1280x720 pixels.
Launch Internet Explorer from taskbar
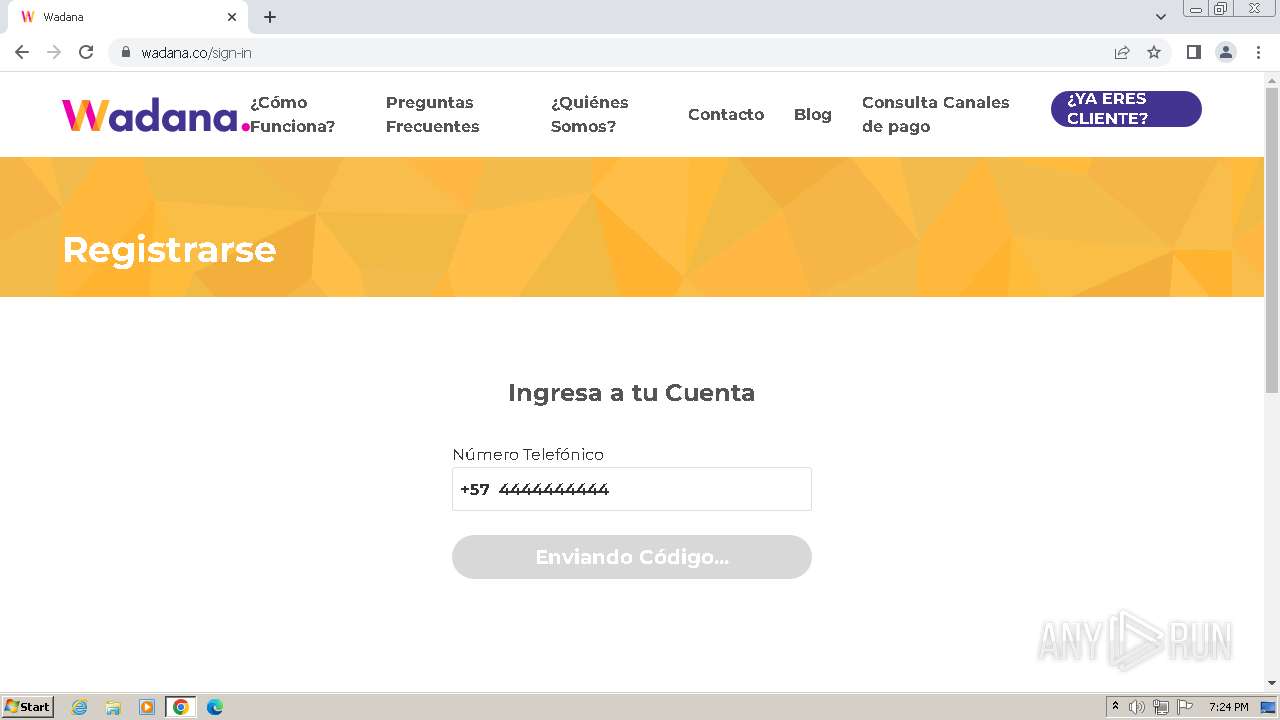coord(79,707)
